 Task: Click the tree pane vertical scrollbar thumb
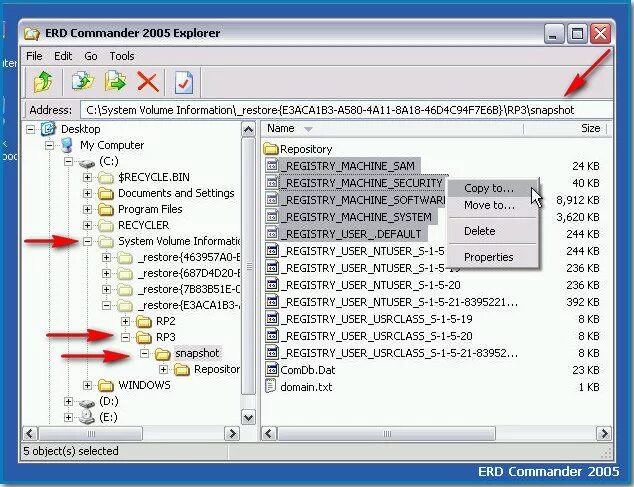click(248, 266)
